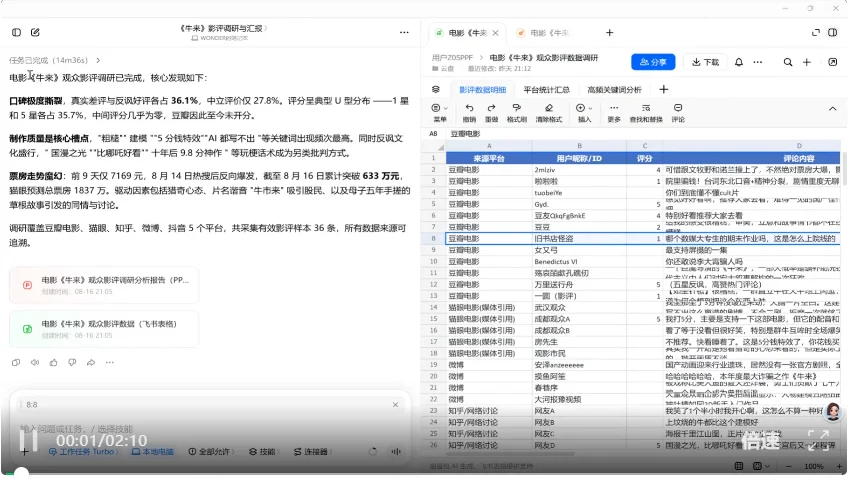Switch to the second 电影《牛来 tab

click(x=543, y=33)
